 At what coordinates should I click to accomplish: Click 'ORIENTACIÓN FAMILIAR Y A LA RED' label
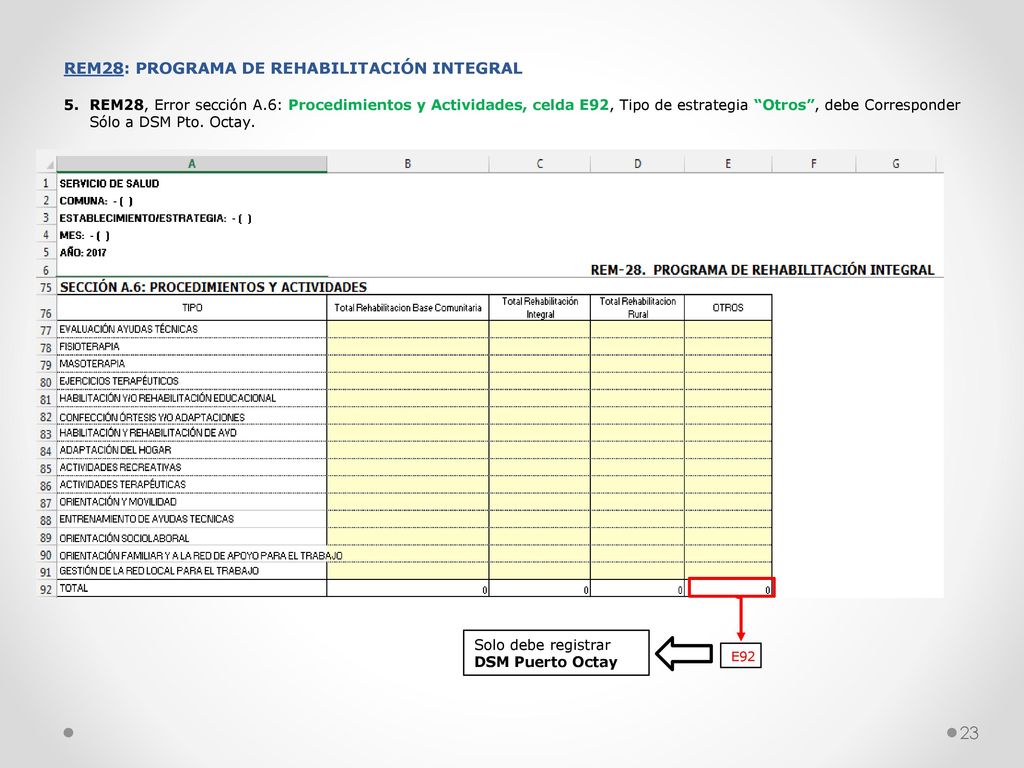click(200, 556)
